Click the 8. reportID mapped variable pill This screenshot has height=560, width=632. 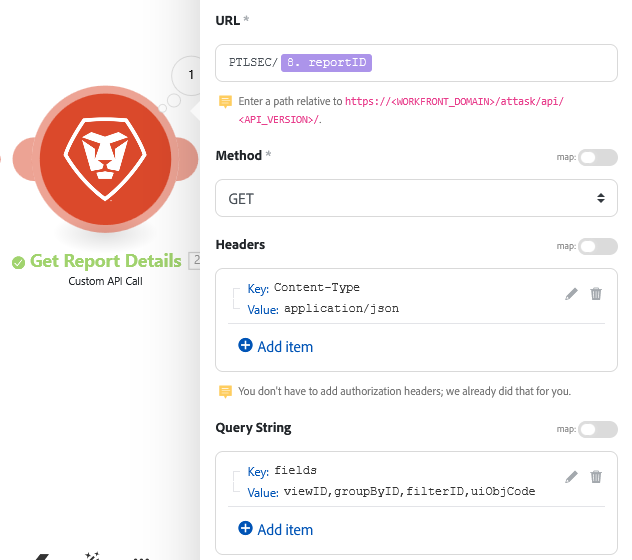327,62
